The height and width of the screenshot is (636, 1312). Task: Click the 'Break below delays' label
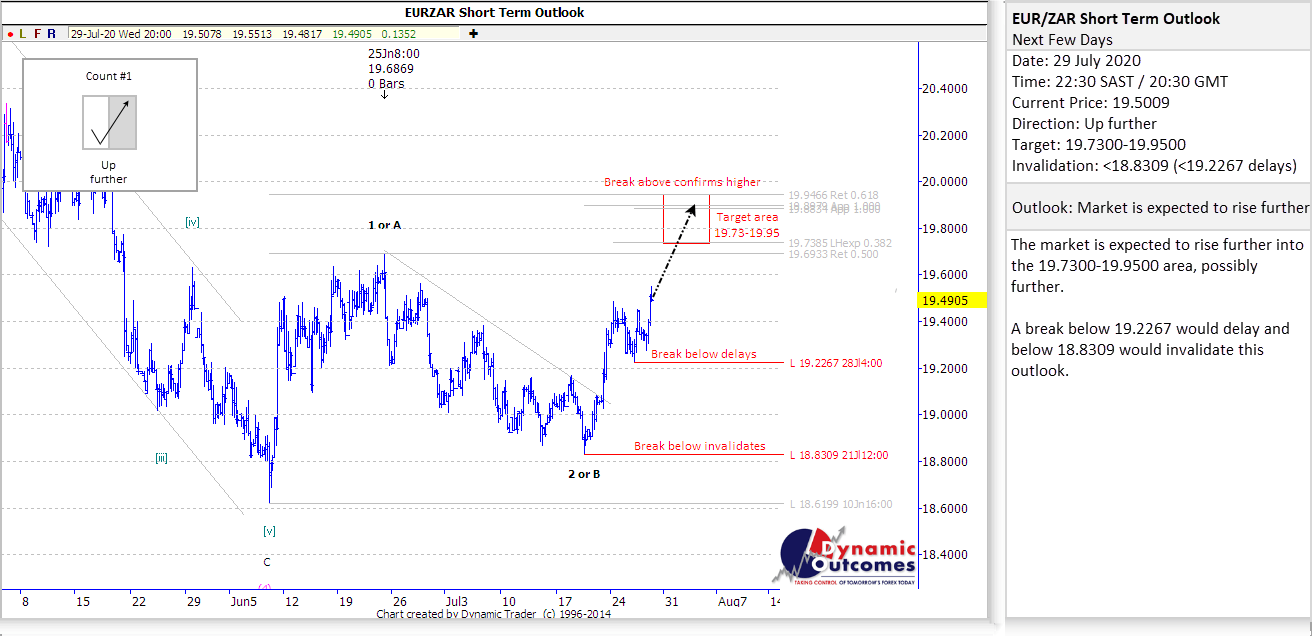pos(703,354)
